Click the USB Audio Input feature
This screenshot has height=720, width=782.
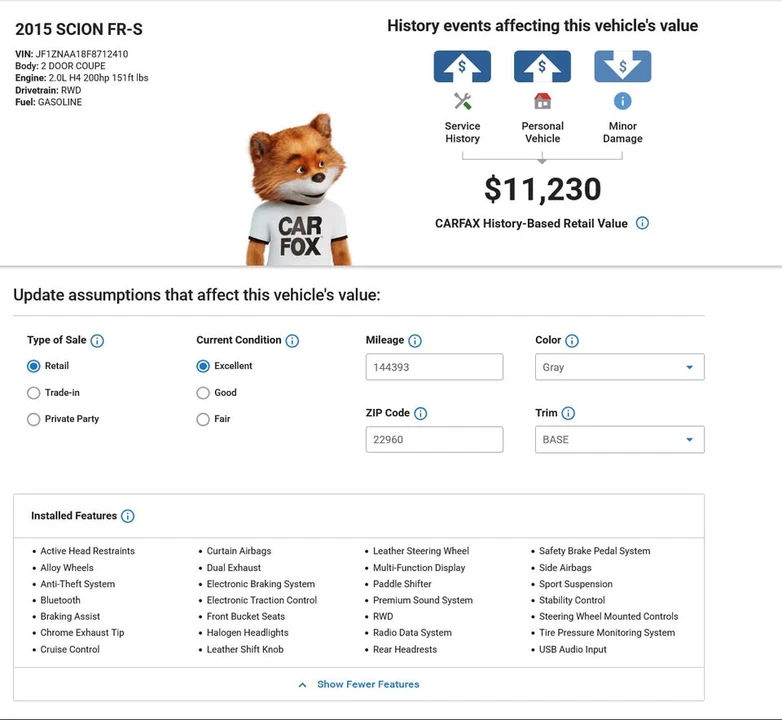tap(573, 649)
